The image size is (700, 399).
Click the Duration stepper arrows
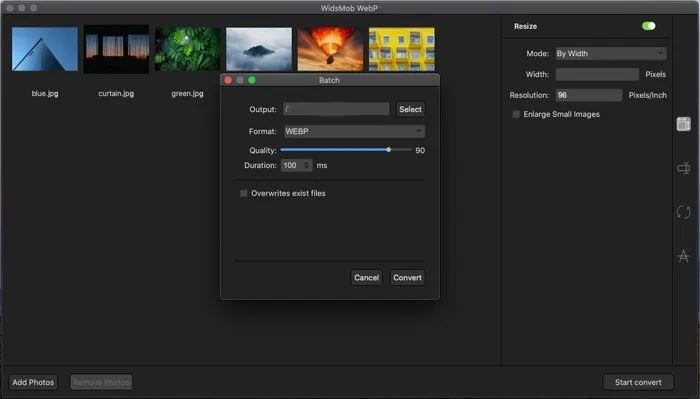[x=307, y=165]
